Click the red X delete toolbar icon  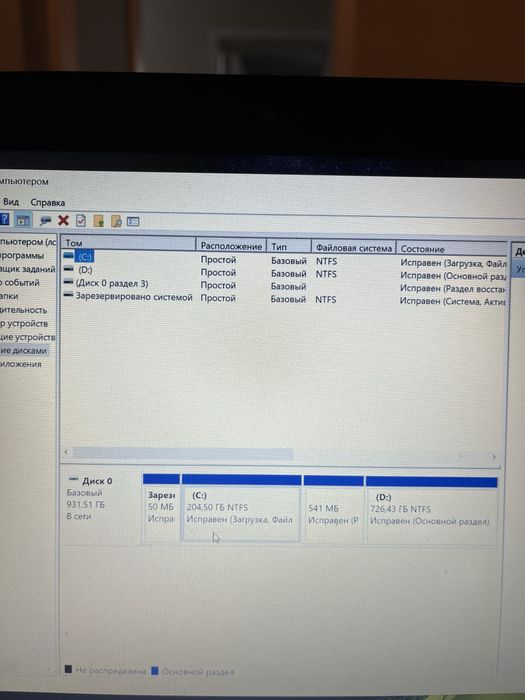tap(63, 220)
